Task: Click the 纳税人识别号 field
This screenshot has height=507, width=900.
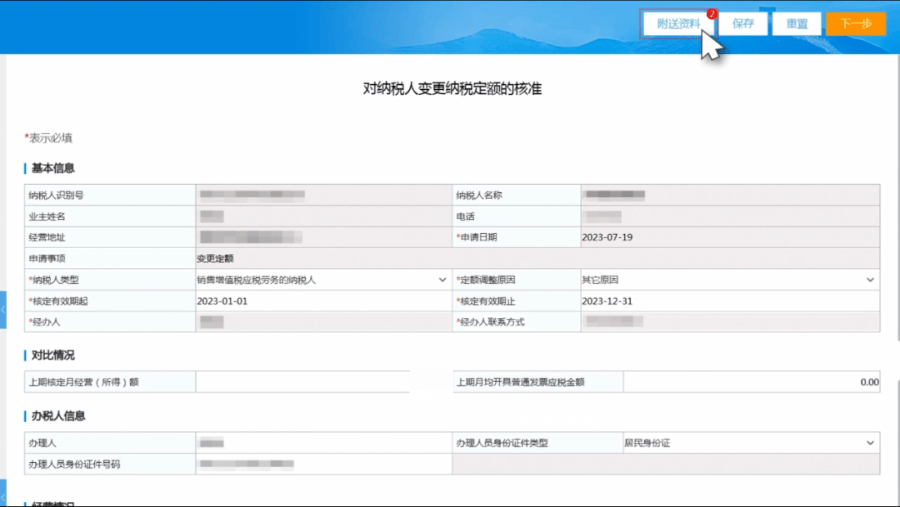Action: click(x=322, y=194)
